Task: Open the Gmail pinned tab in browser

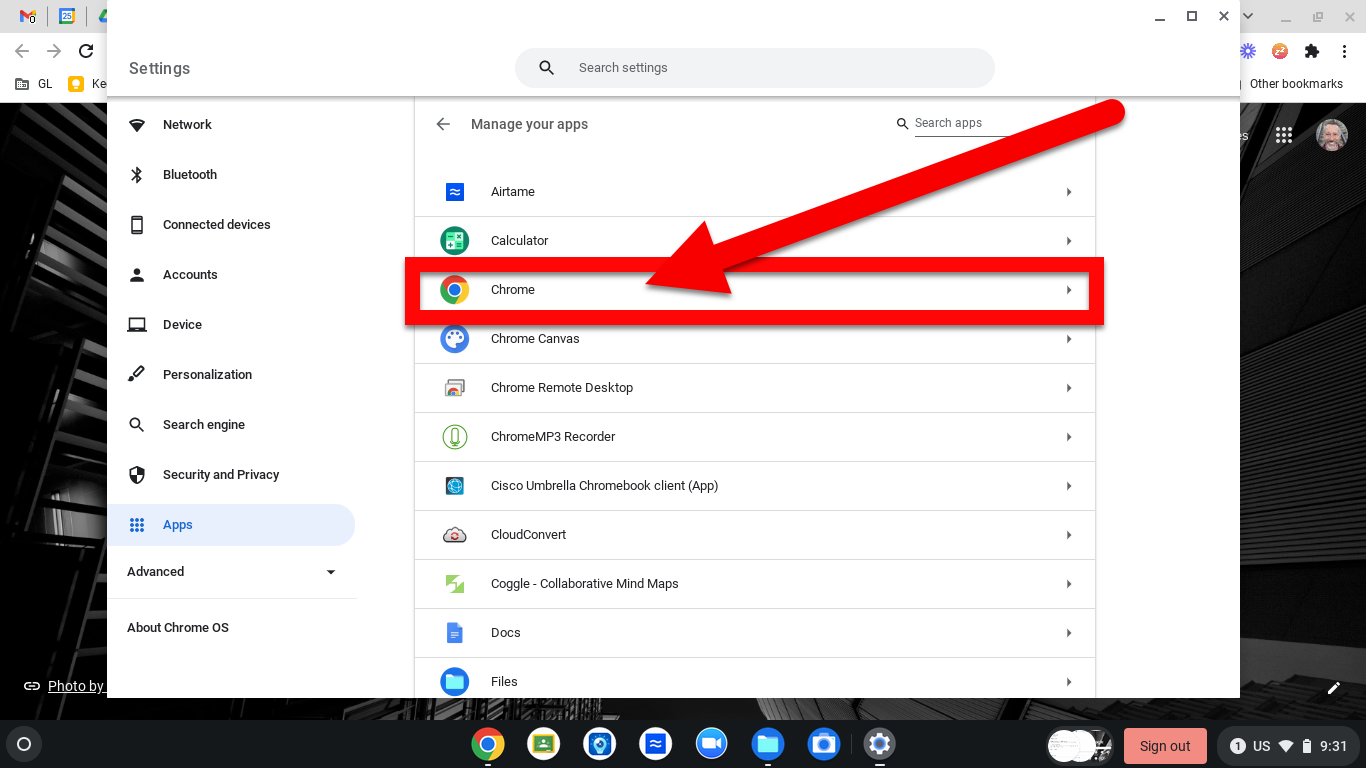Action: 28,17
